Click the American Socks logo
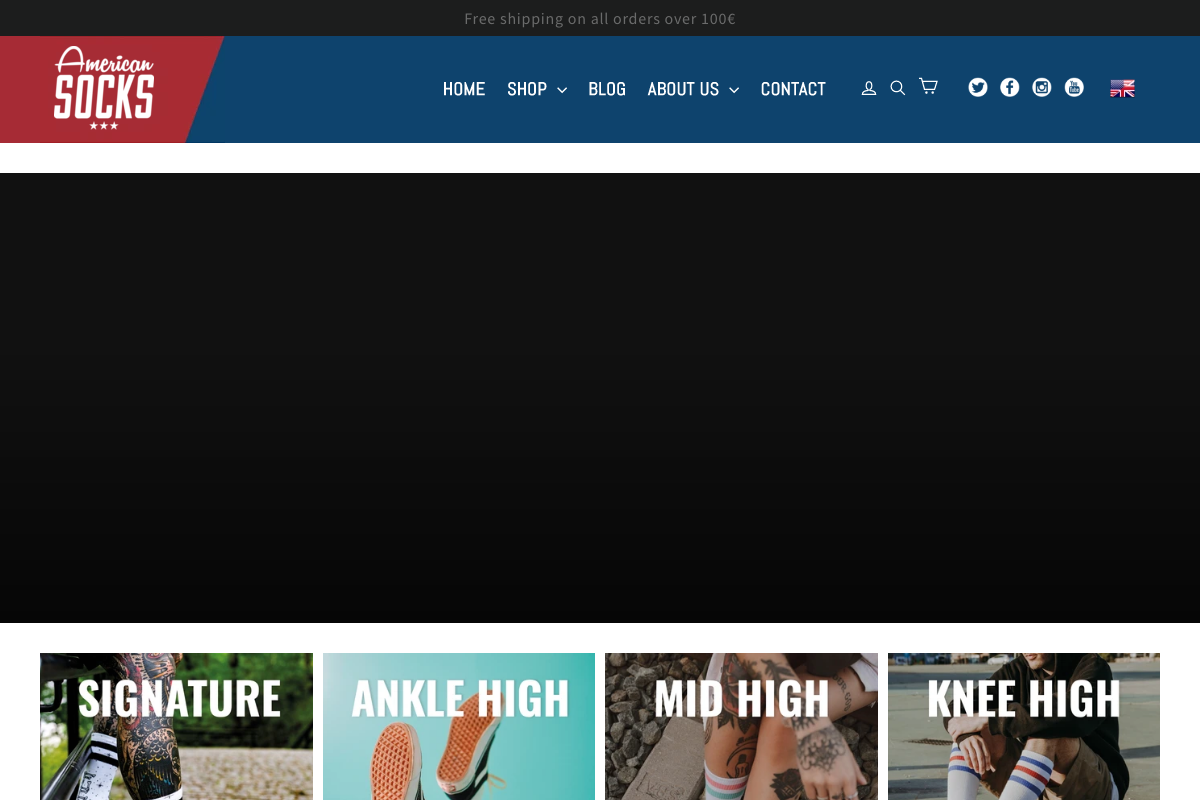This screenshot has width=1200, height=800. click(104, 88)
